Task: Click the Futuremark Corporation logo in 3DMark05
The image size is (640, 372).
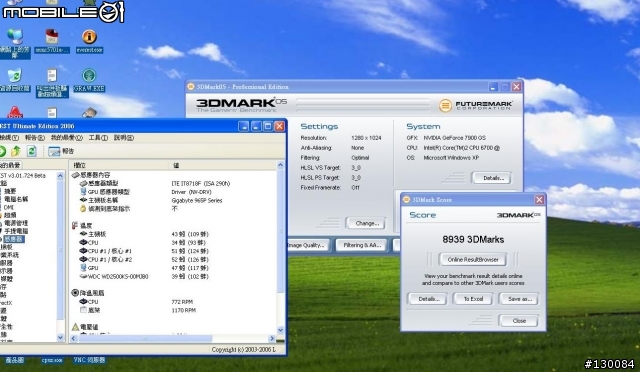Action: click(x=476, y=105)
